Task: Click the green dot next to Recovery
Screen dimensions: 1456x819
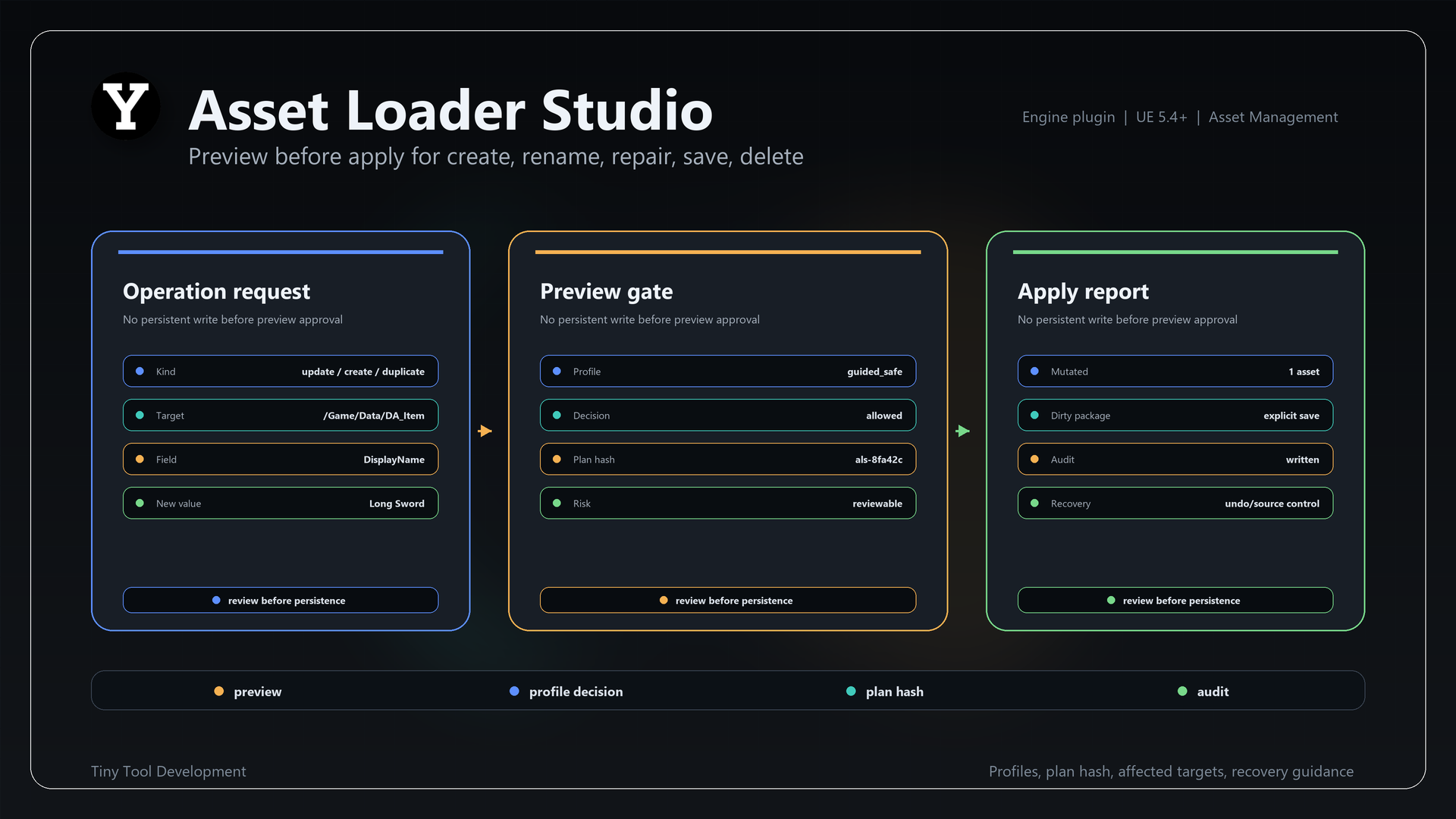Action: click(1034, 504)
